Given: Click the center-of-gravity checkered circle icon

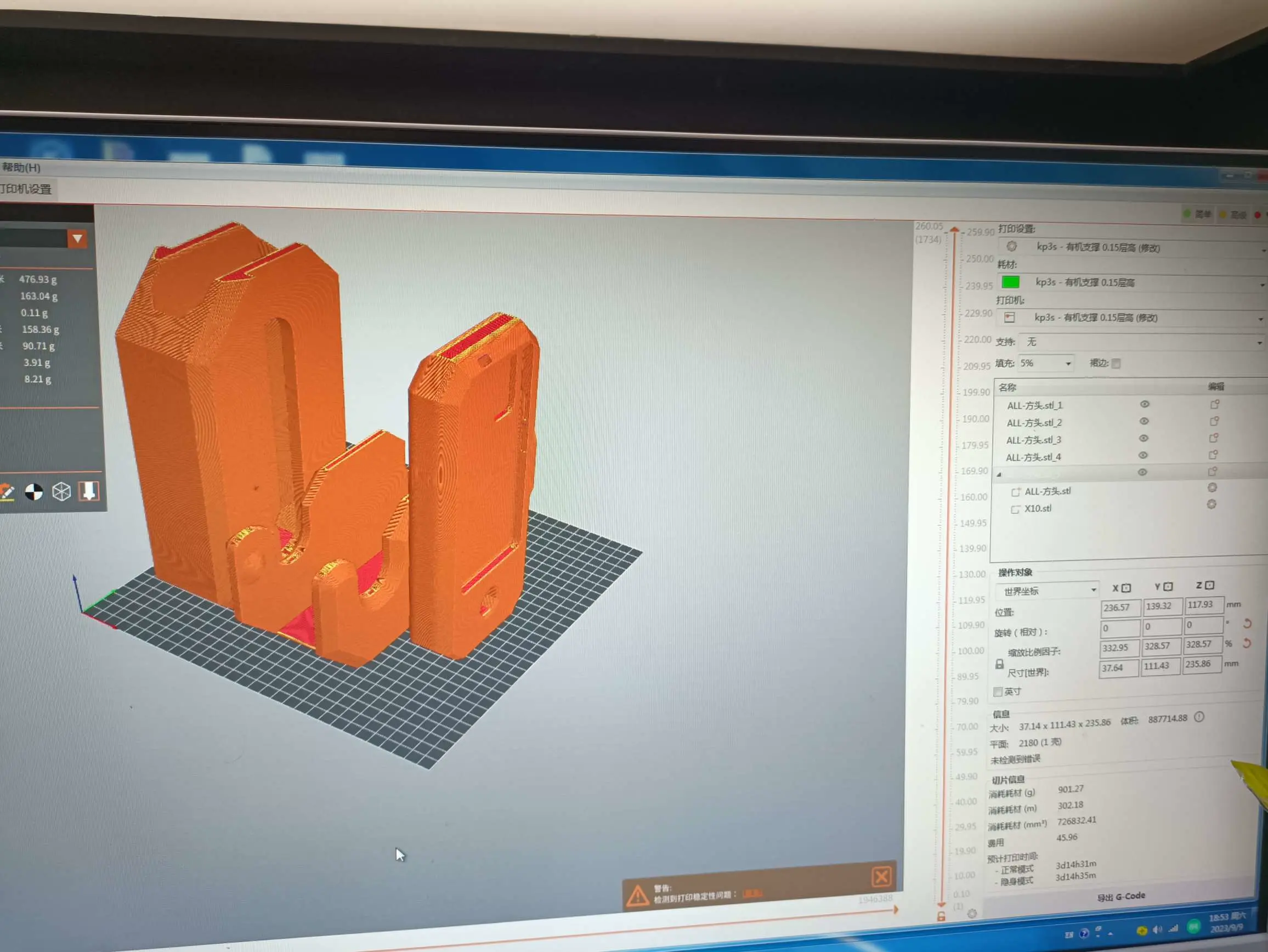Looking at the screenshot, I should [x=34, y=492].
